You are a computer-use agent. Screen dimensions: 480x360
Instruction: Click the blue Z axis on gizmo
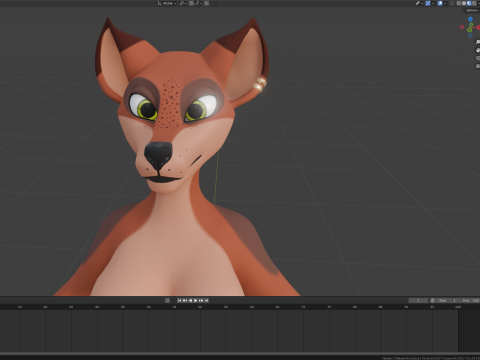coord(470,19)
